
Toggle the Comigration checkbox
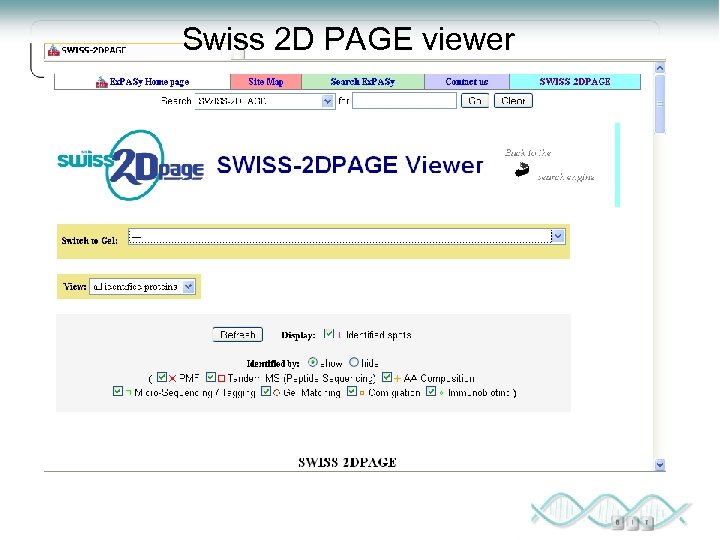click(352, 391)
